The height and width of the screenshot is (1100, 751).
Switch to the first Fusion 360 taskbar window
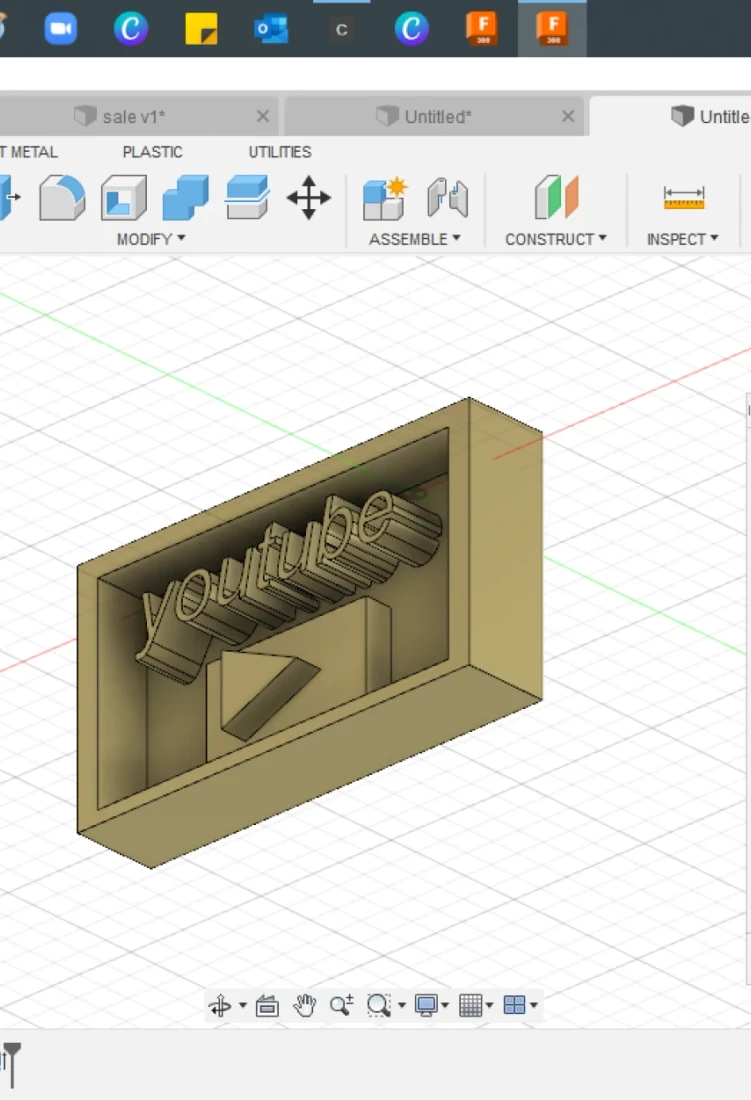click(x=482, y=29)
